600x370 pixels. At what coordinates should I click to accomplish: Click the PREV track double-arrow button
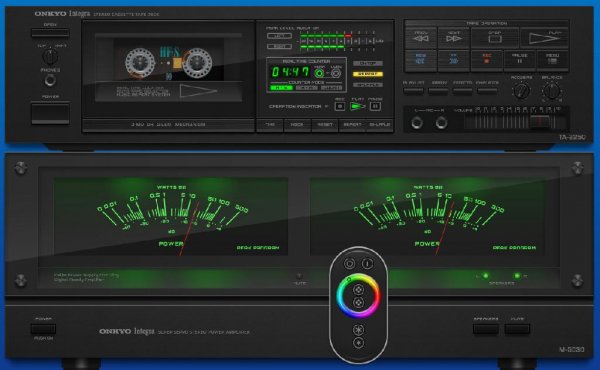[x=421, y=38]
